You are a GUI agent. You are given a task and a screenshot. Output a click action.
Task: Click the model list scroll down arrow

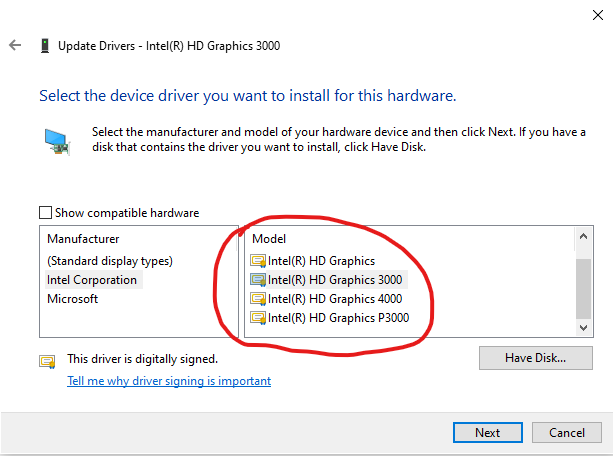[583, 328]
